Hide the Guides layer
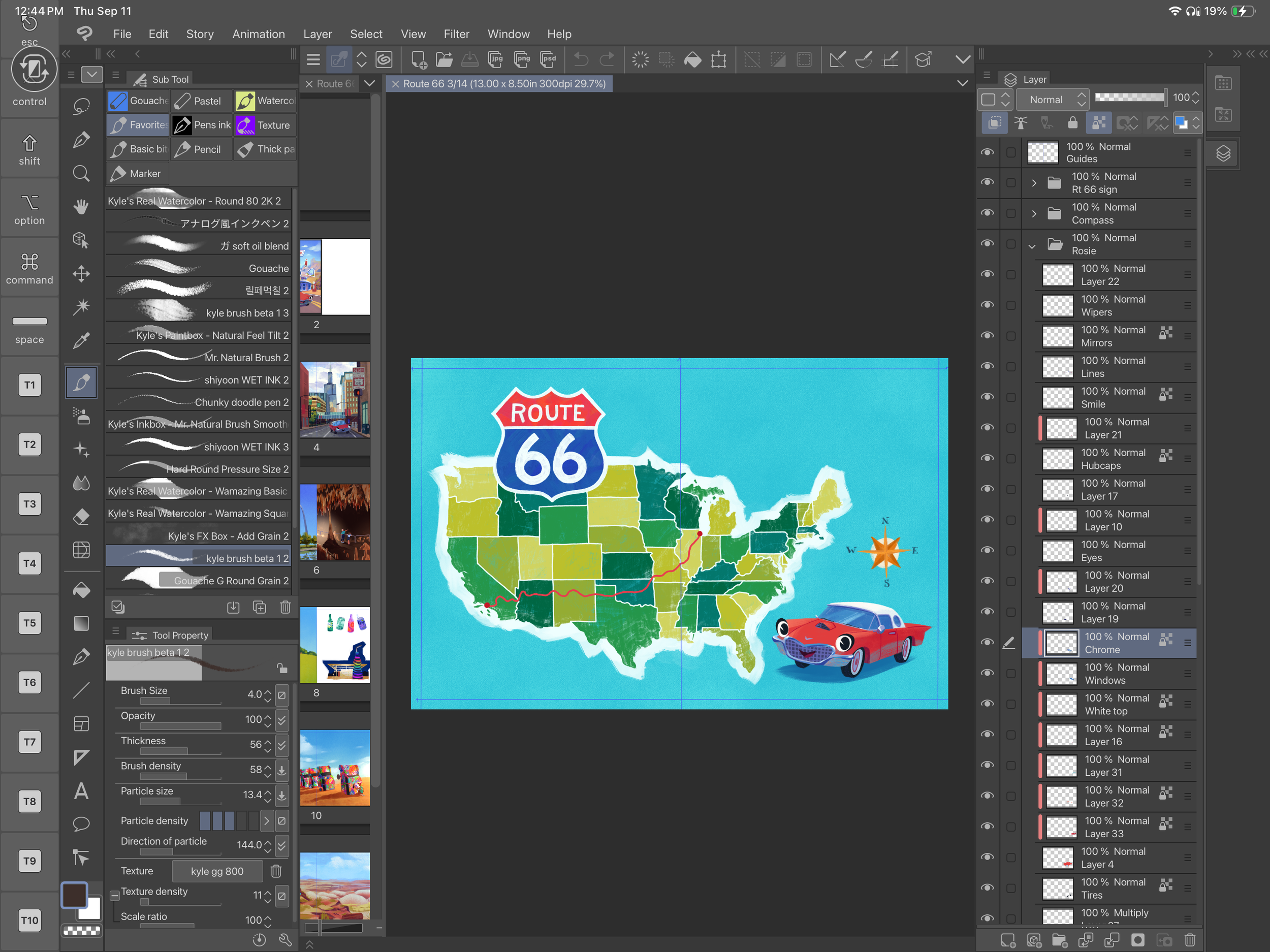Viewport: 1270px width, 952px height. 987,152
